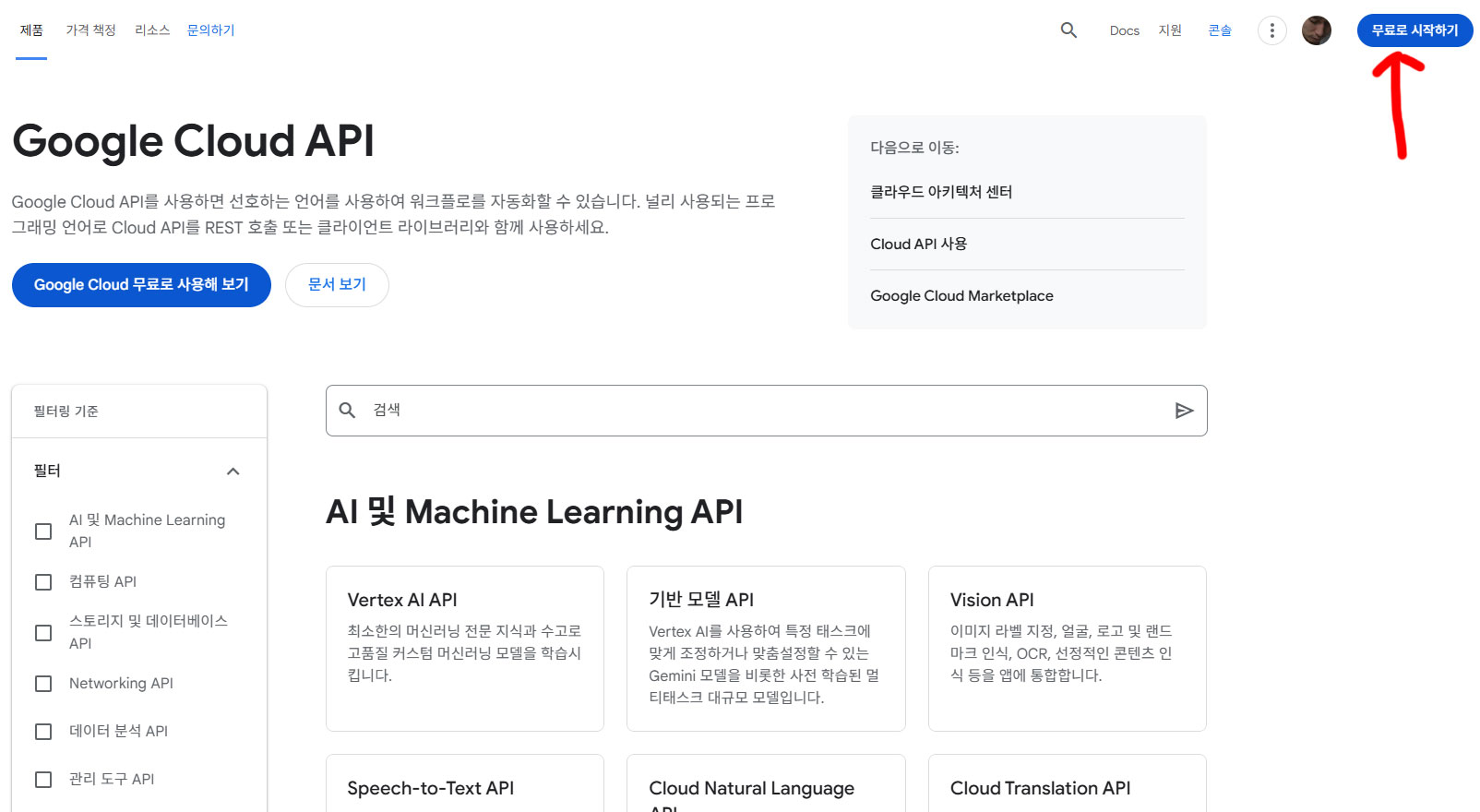Image resolution: width=1480 pixels, height=812 pixels.
Task: Open the Speech-to-Text API card
Action: (x=465, y=783)
